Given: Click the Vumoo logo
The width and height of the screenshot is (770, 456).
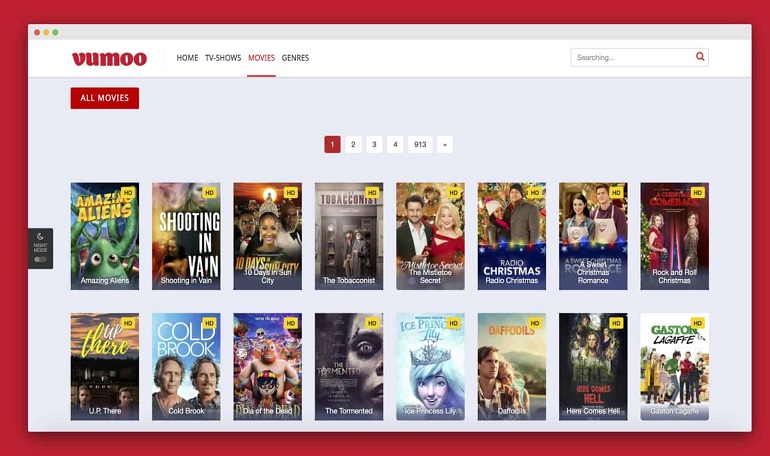Looking at the screenshot, I should (x=109, y=58).
